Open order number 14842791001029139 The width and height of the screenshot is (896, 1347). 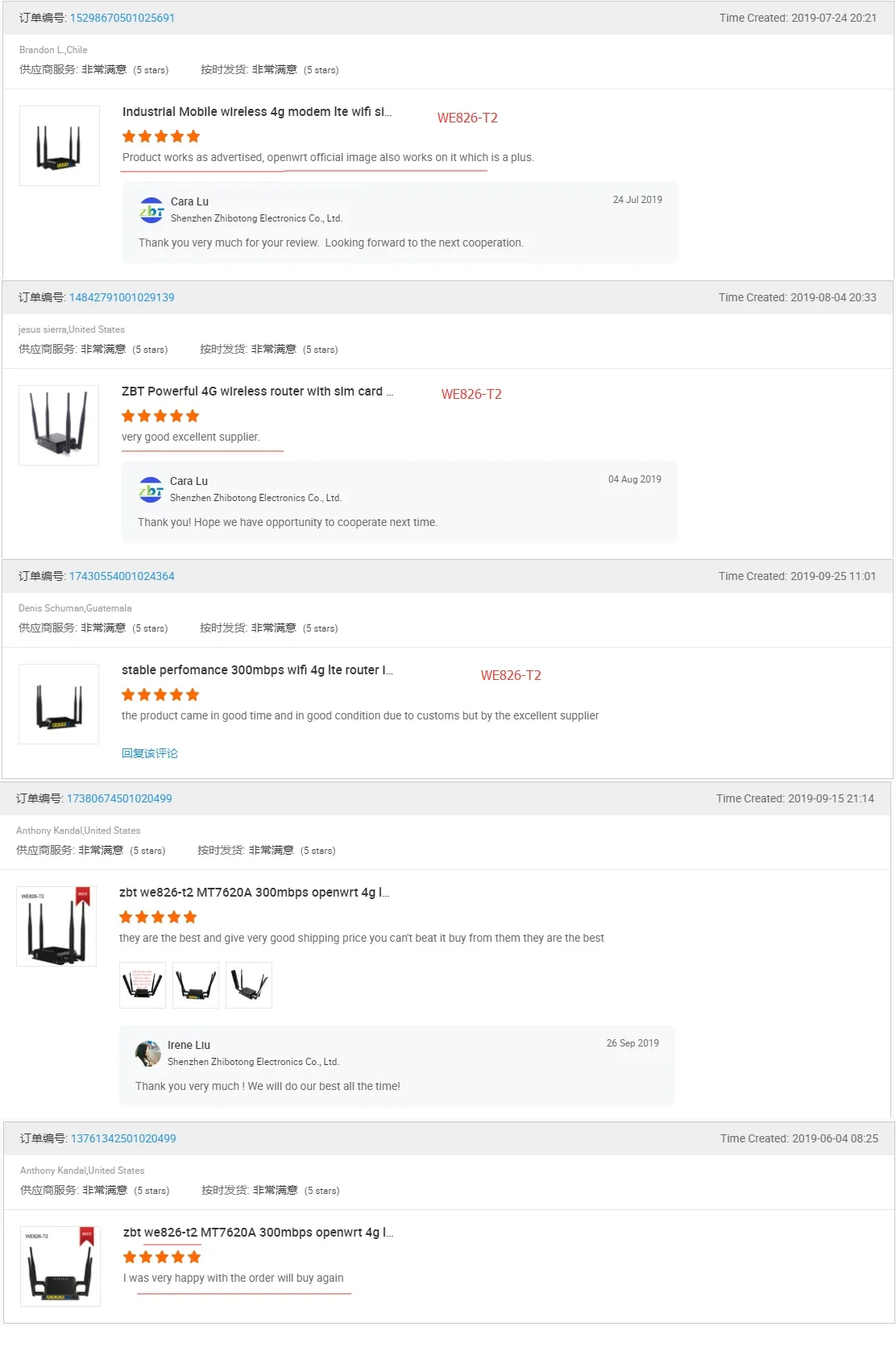tap(122, 297)
